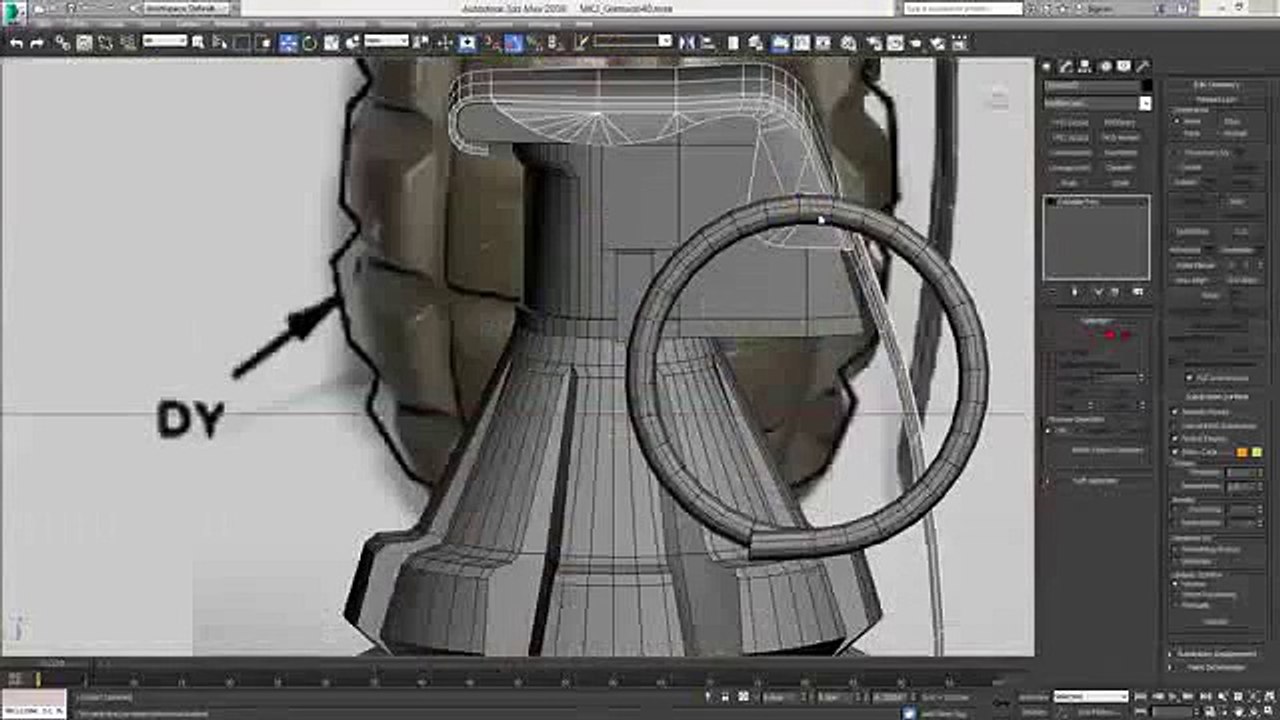This screenshot has height=720, width=1280.
Task: Open the Curve Editor
Action: click(801, 43)
